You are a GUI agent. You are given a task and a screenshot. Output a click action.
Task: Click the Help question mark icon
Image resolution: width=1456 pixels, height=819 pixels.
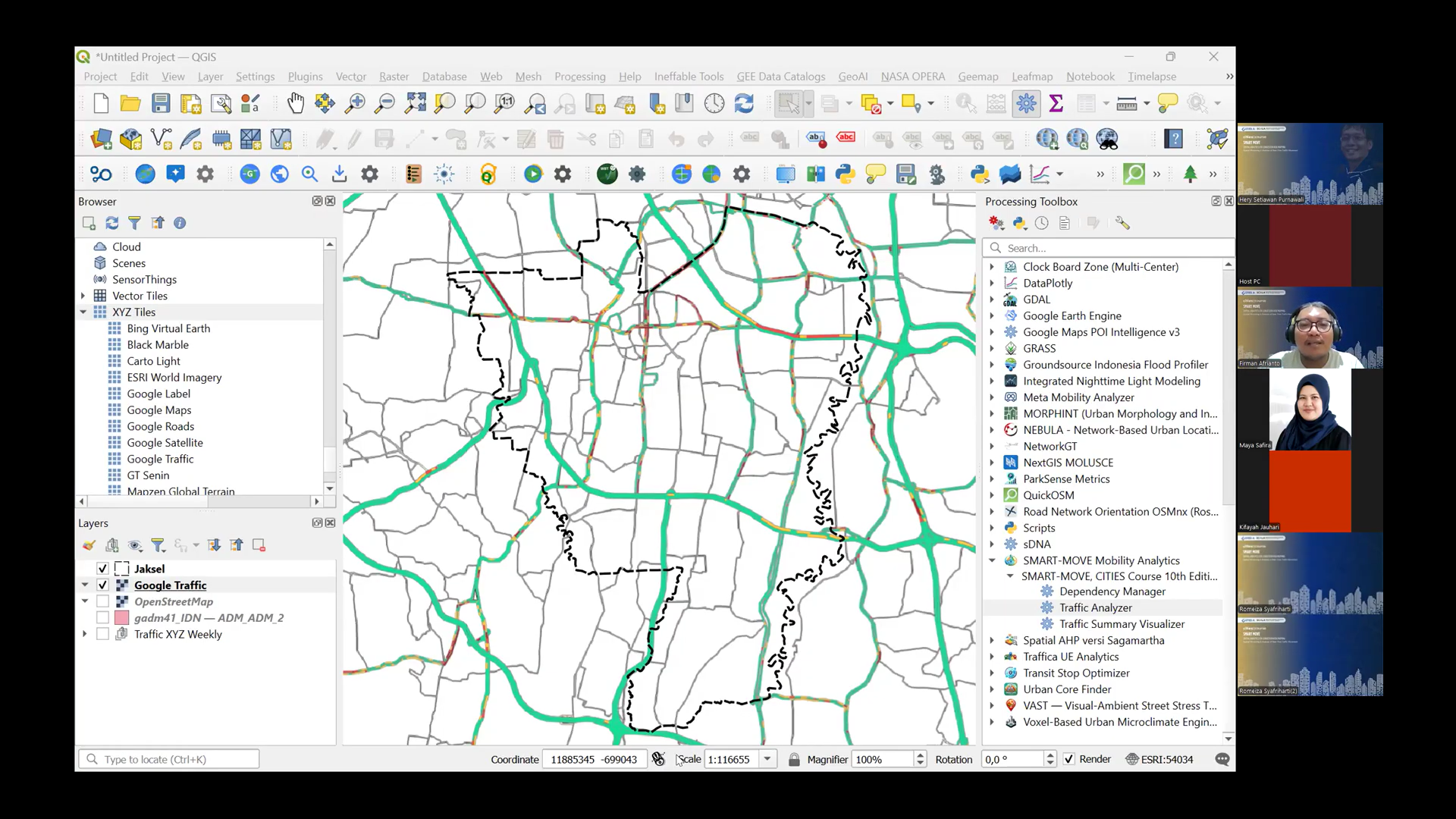[x=1174, y=139]
